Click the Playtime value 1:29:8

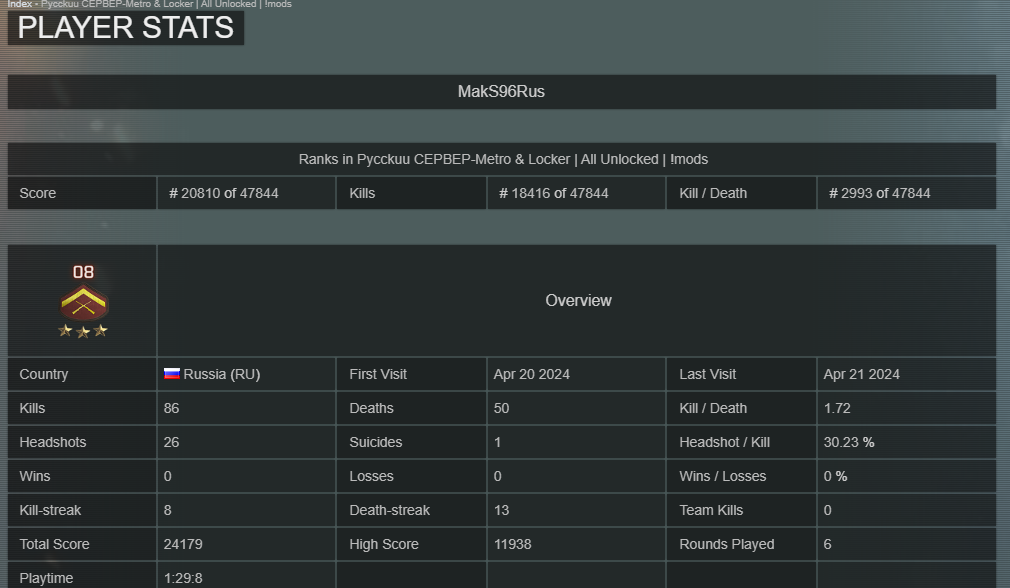pos(183,578)
